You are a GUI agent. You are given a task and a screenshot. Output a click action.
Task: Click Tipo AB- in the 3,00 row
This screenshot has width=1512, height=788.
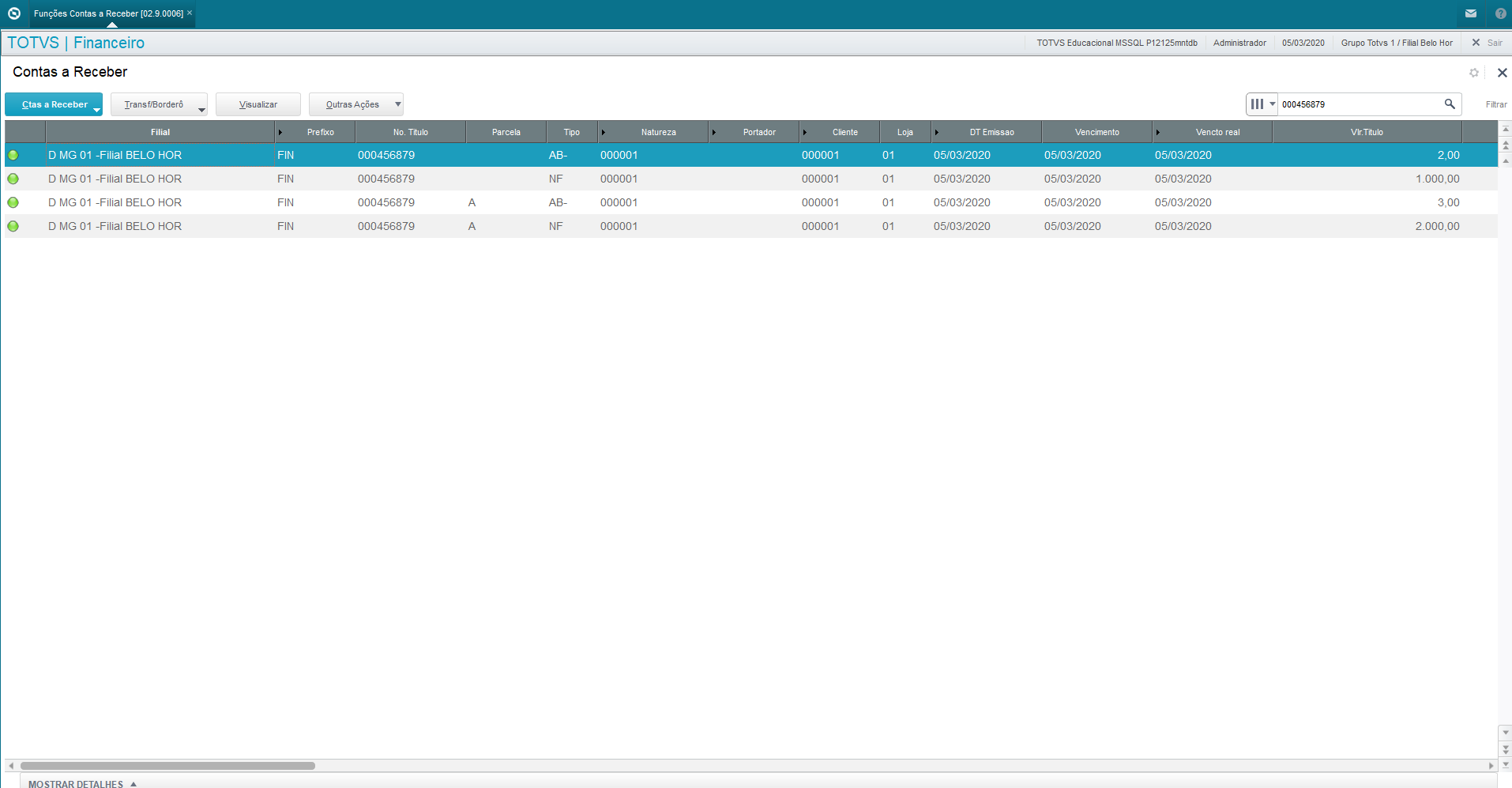coord(558,202)
